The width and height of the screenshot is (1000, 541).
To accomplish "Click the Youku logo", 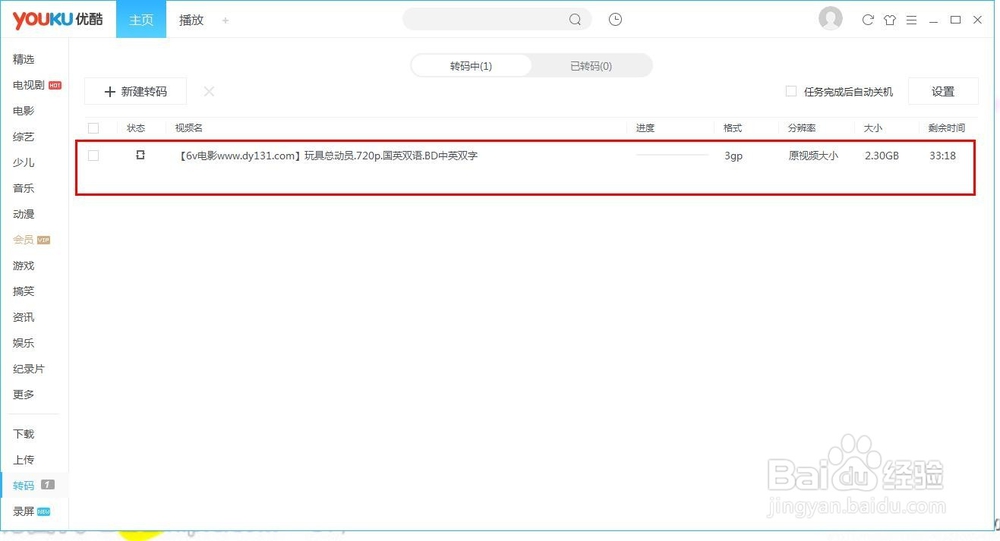I will click(x=57, y=19).
